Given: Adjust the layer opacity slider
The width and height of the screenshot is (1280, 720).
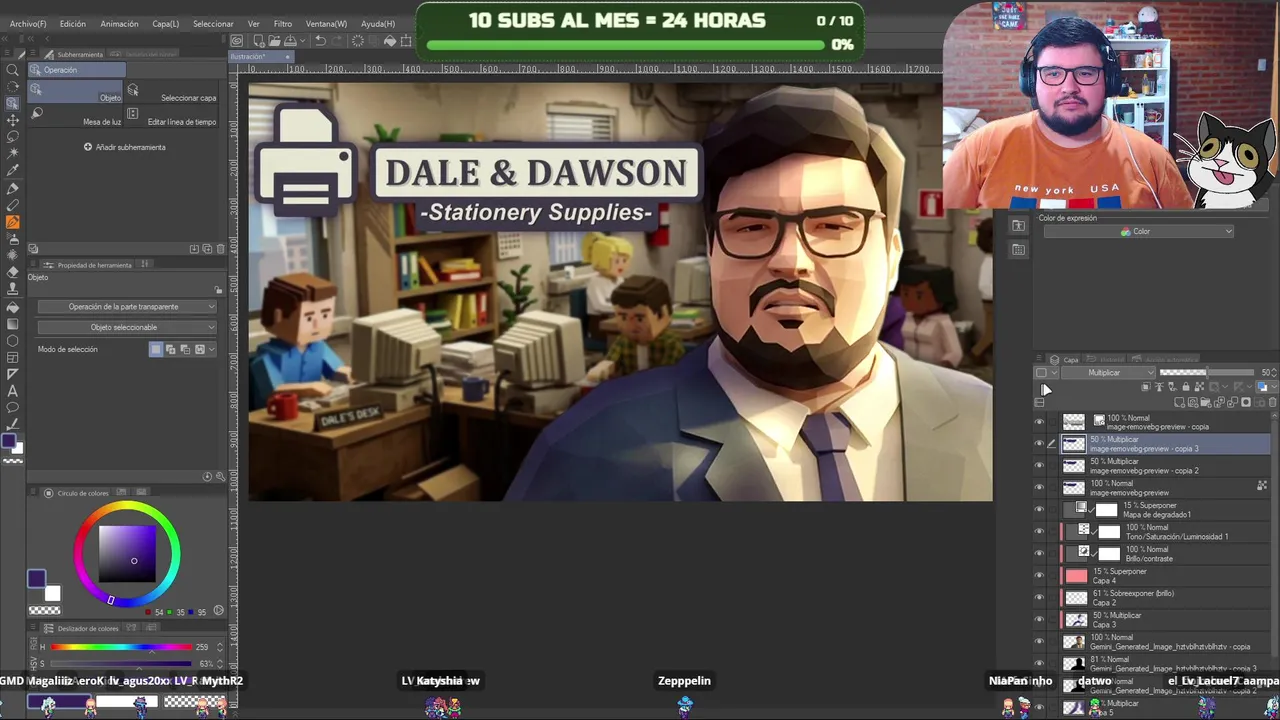Looking at the screenshot, I should tap(1206, 373).
